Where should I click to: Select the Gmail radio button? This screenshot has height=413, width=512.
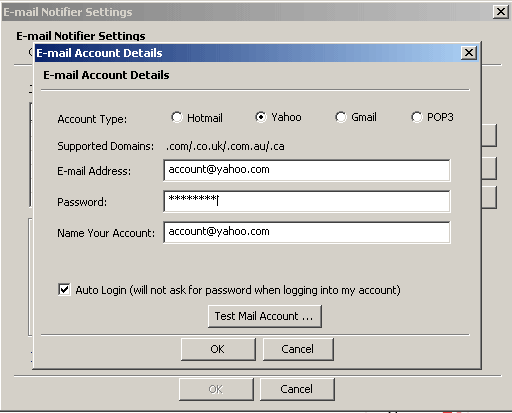pos(341,117)
